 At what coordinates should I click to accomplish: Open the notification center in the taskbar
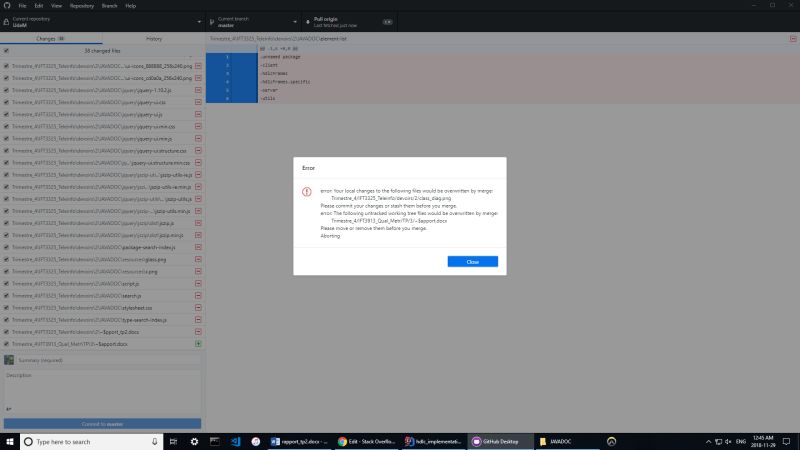(x=786, y=441)
